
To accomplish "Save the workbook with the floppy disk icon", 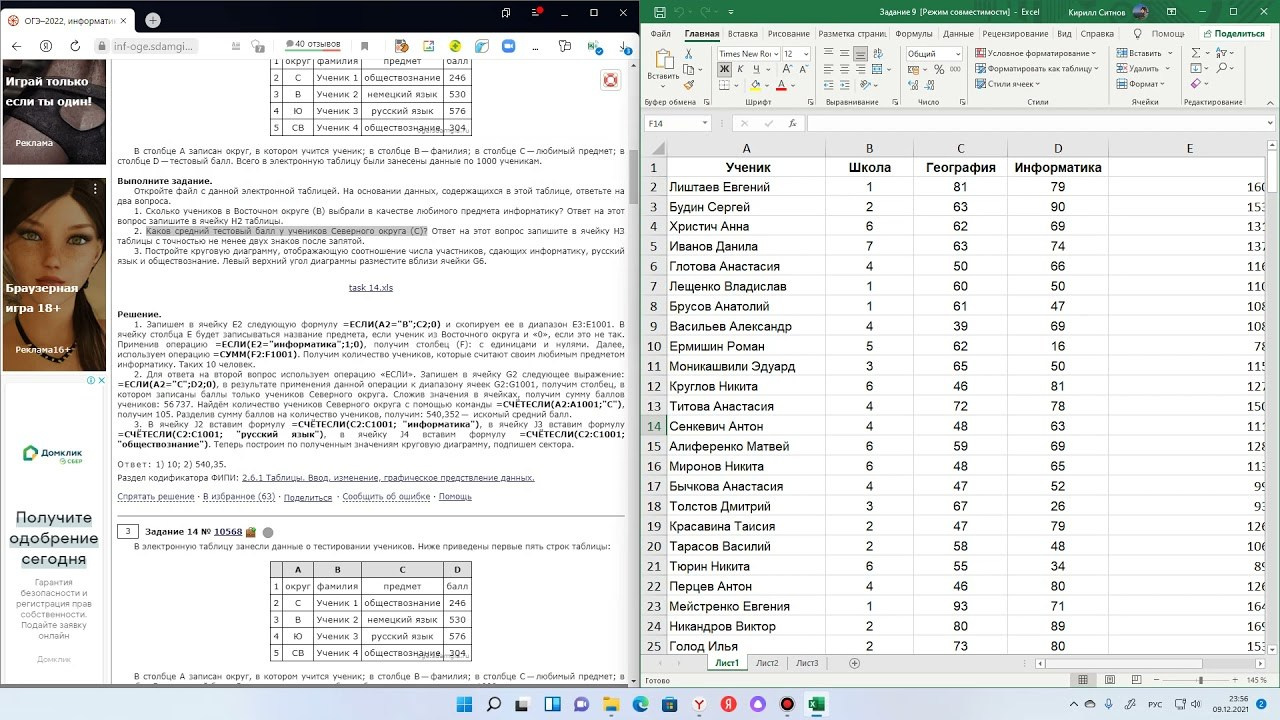I will click(x=659, y=12).
